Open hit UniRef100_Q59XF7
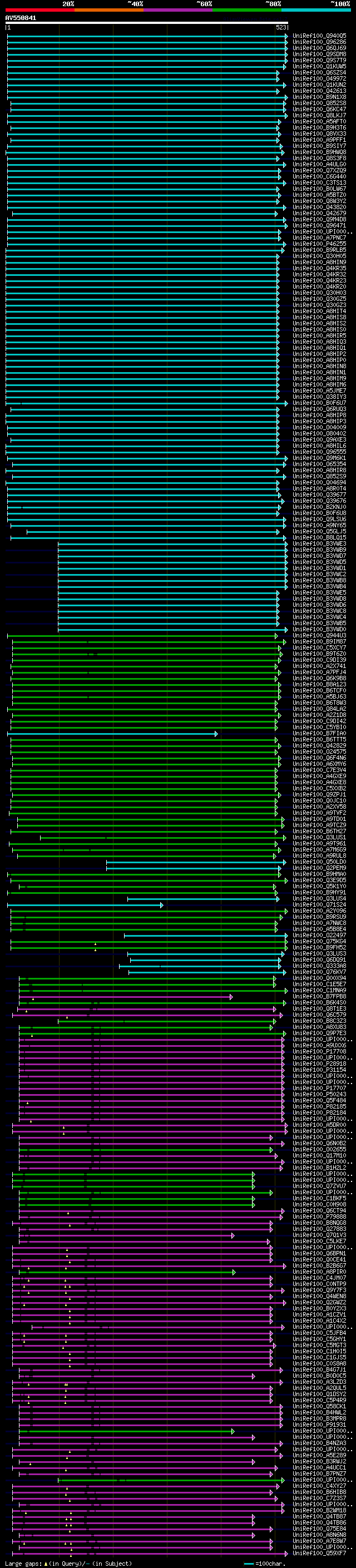 point(319,1554)
